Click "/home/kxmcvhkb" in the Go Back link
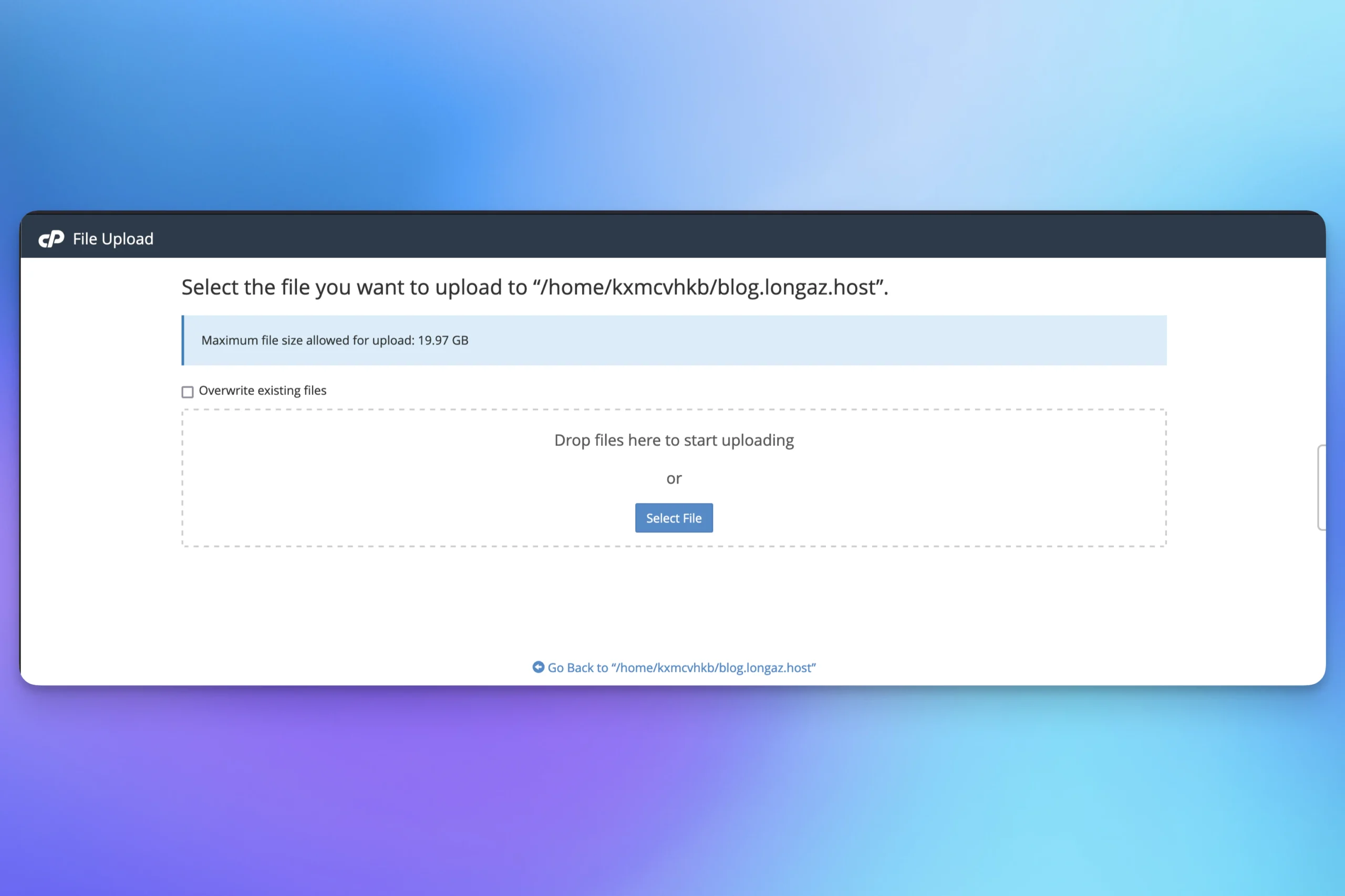The image size is (1345, 896). coord(666,668)
